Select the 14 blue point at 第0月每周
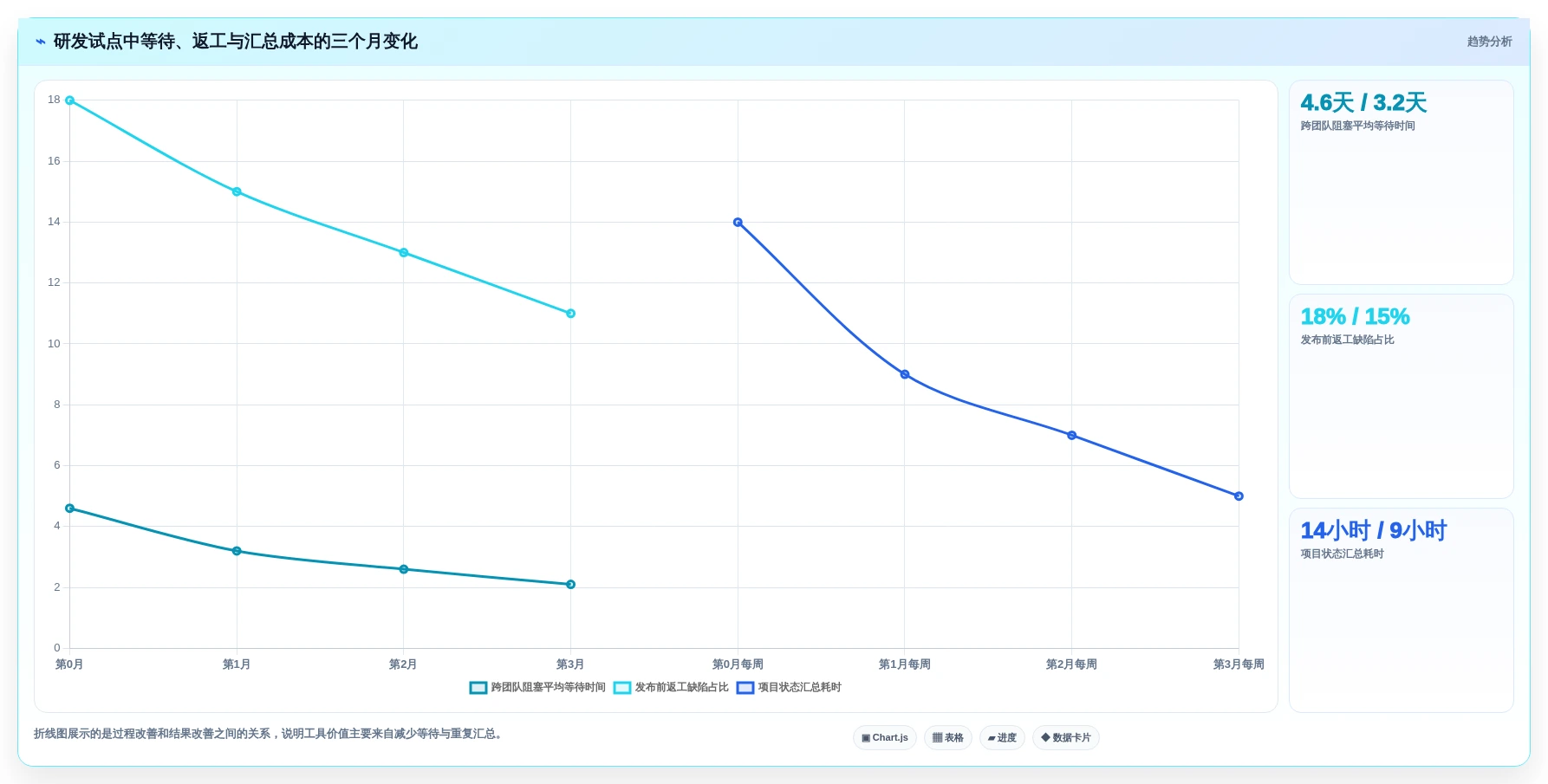 click(738, 223)
